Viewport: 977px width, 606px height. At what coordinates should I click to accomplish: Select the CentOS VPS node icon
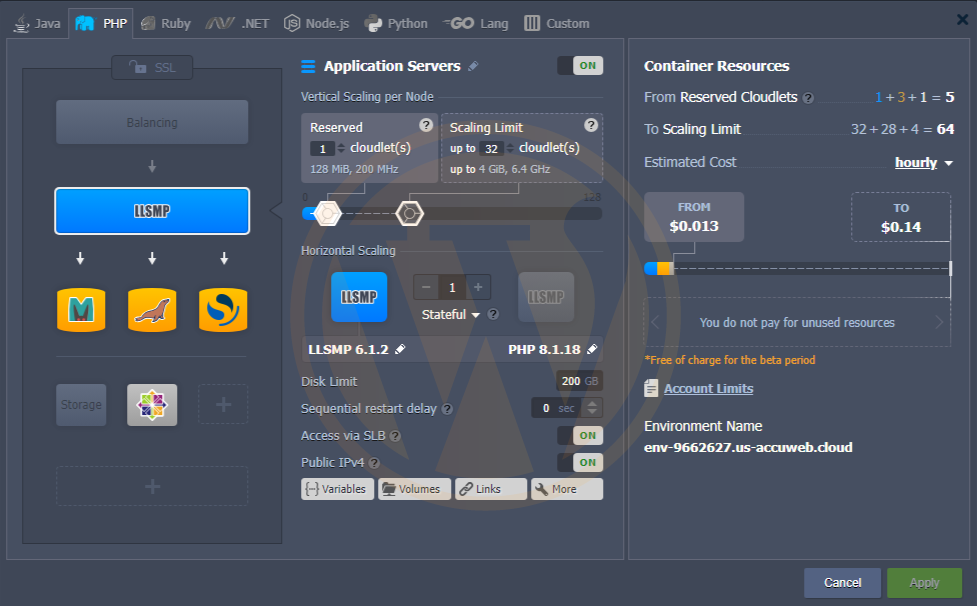(152, 405)
